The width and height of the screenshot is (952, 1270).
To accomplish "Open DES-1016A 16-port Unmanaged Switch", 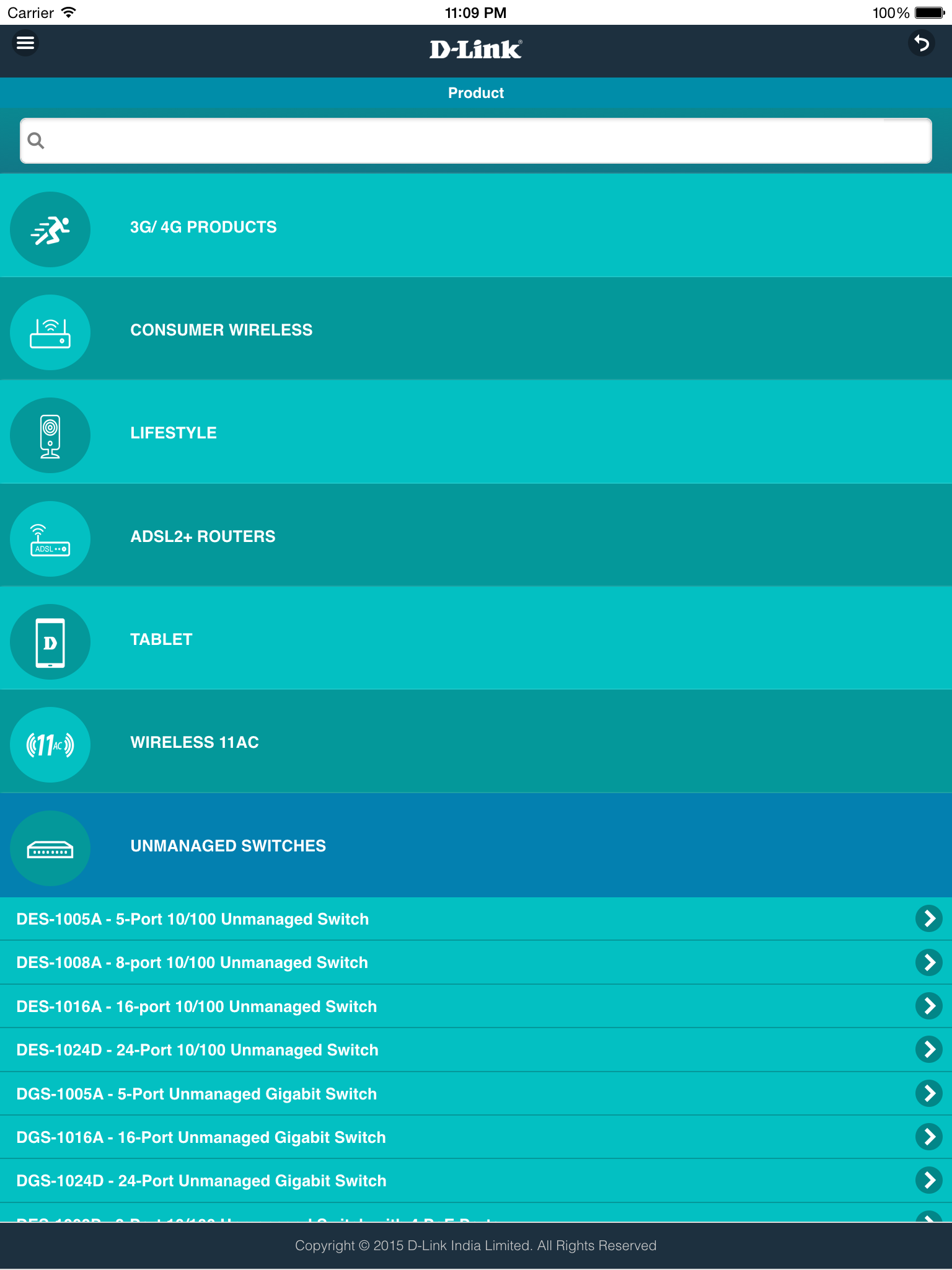I will coord(476,1006).
